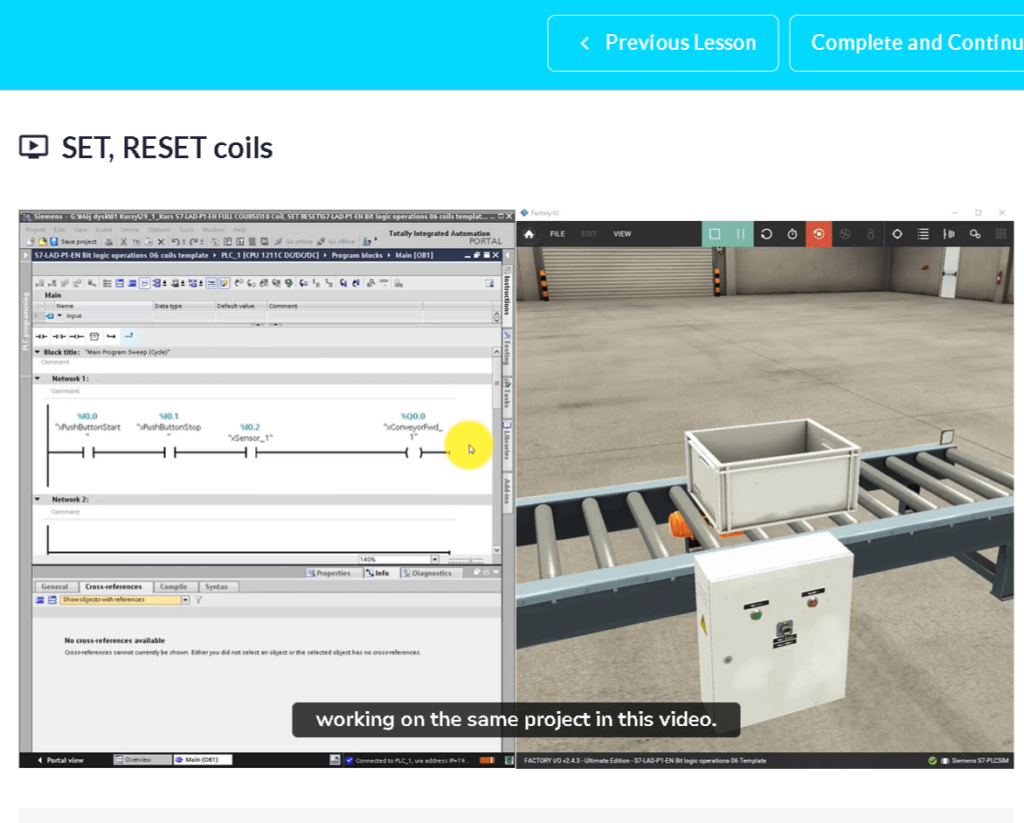The height and width of the screenshot is (823, 1024).
Task: Open the Factory IO time scale stopwatch icon
Action: point(791,234)
